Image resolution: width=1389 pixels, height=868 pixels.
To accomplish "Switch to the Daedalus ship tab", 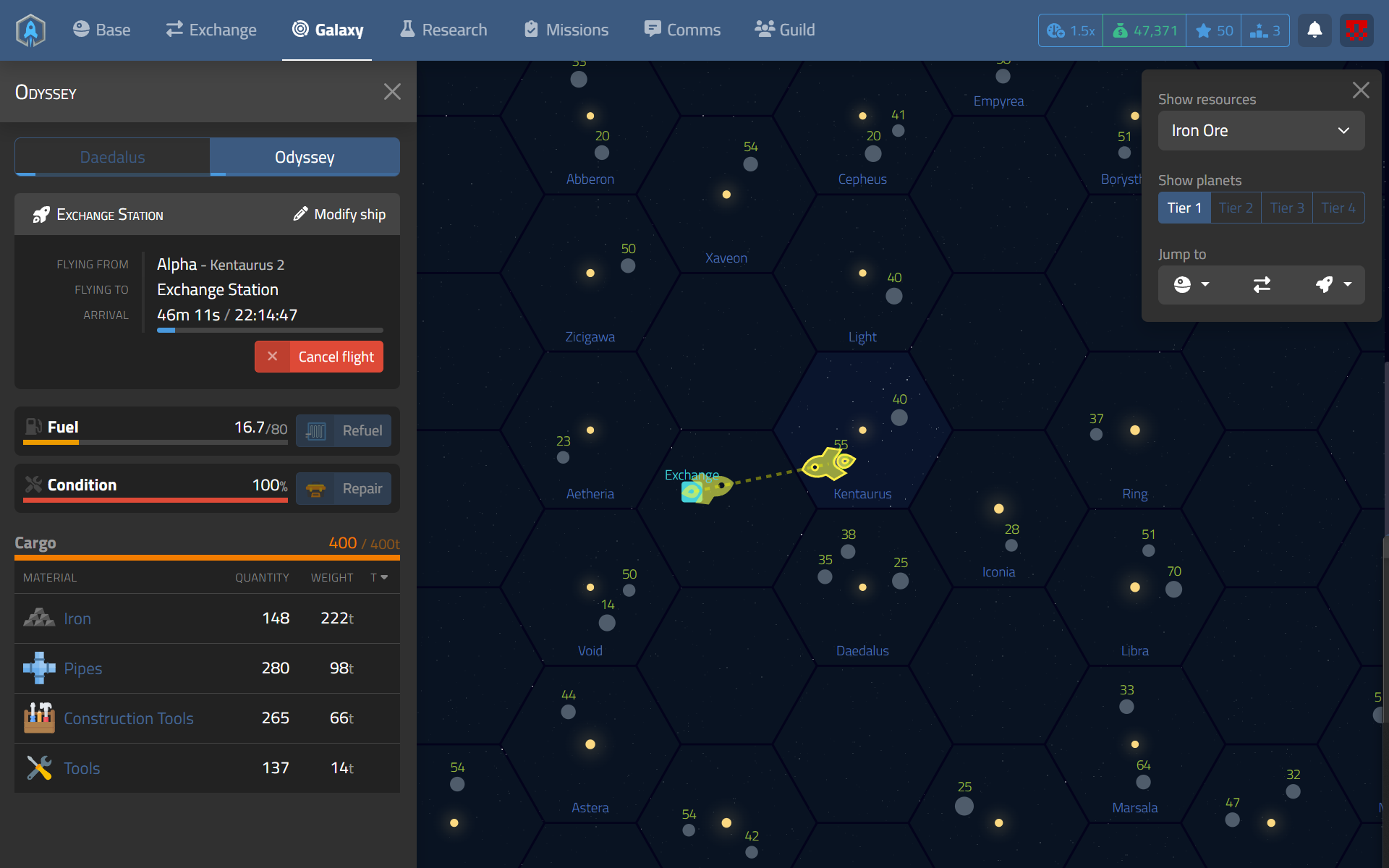I will tap(113, 157).
